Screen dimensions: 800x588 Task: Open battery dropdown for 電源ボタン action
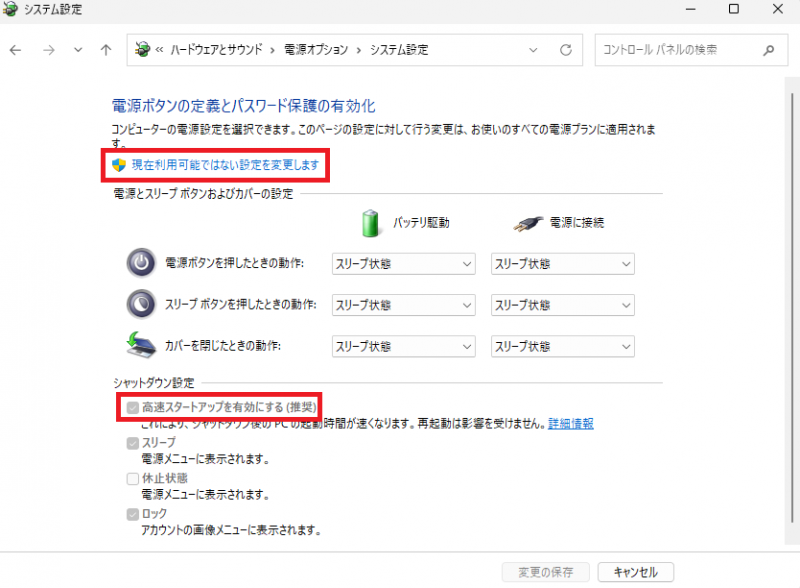(403, 264)
